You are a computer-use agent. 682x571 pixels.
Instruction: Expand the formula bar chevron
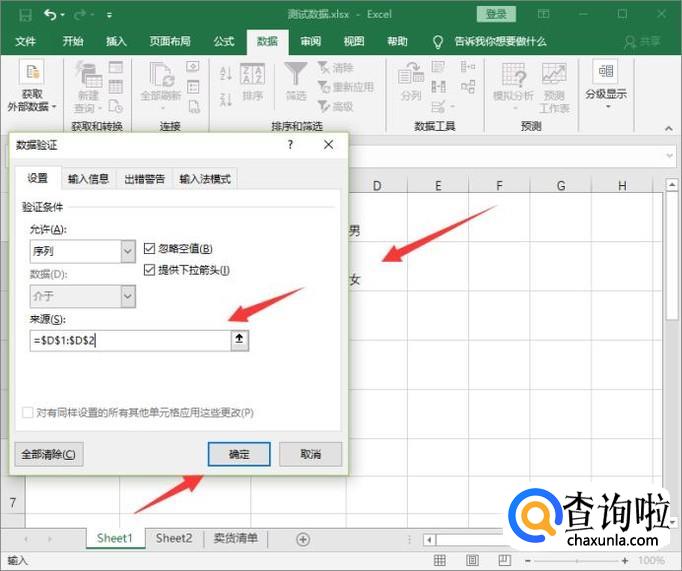click(670, 156)
